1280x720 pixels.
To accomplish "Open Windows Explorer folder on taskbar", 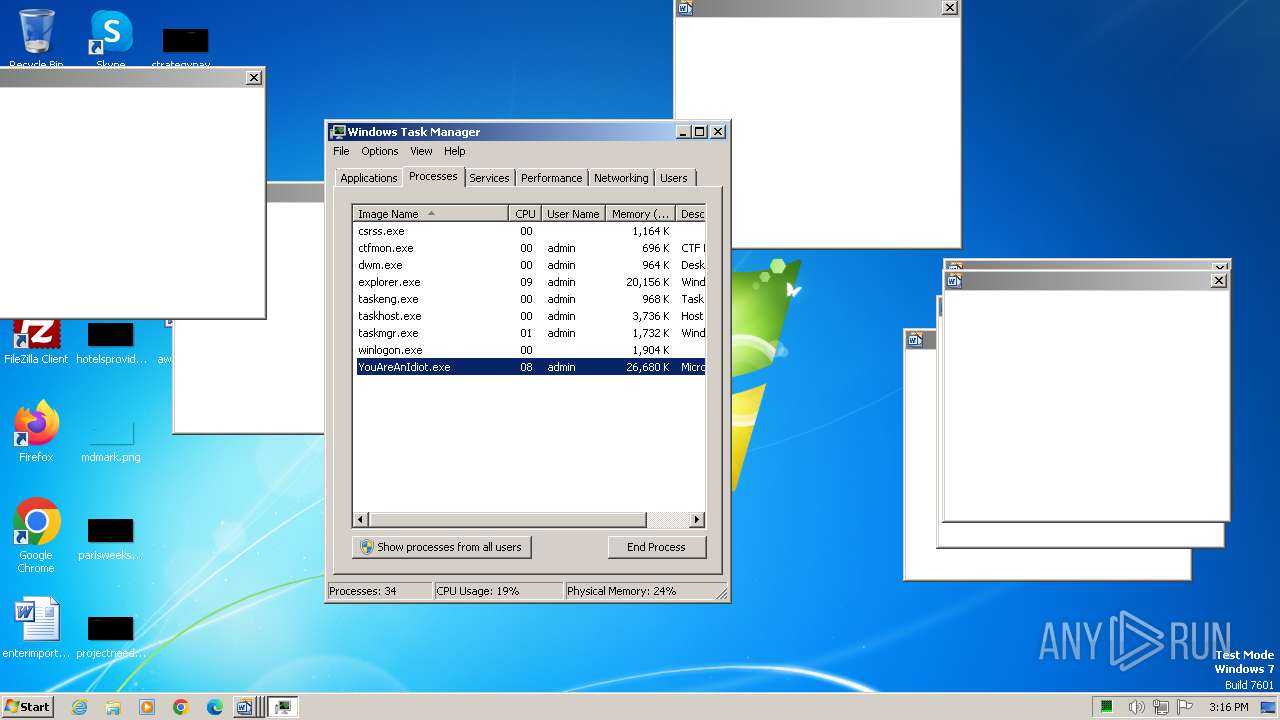I will click(113, 707).
